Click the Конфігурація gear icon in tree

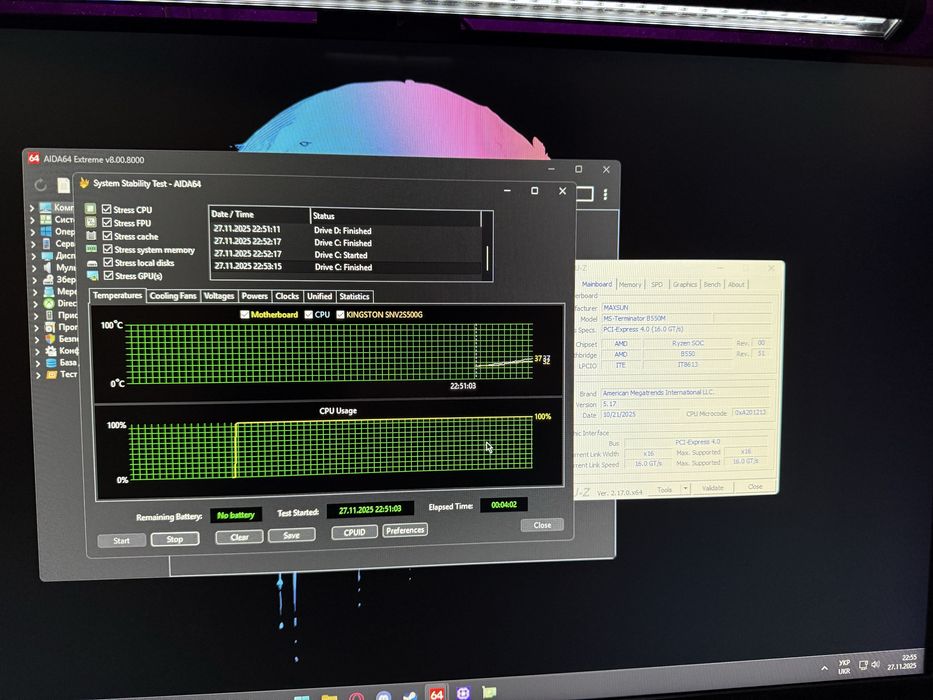(x=51, y=351)
